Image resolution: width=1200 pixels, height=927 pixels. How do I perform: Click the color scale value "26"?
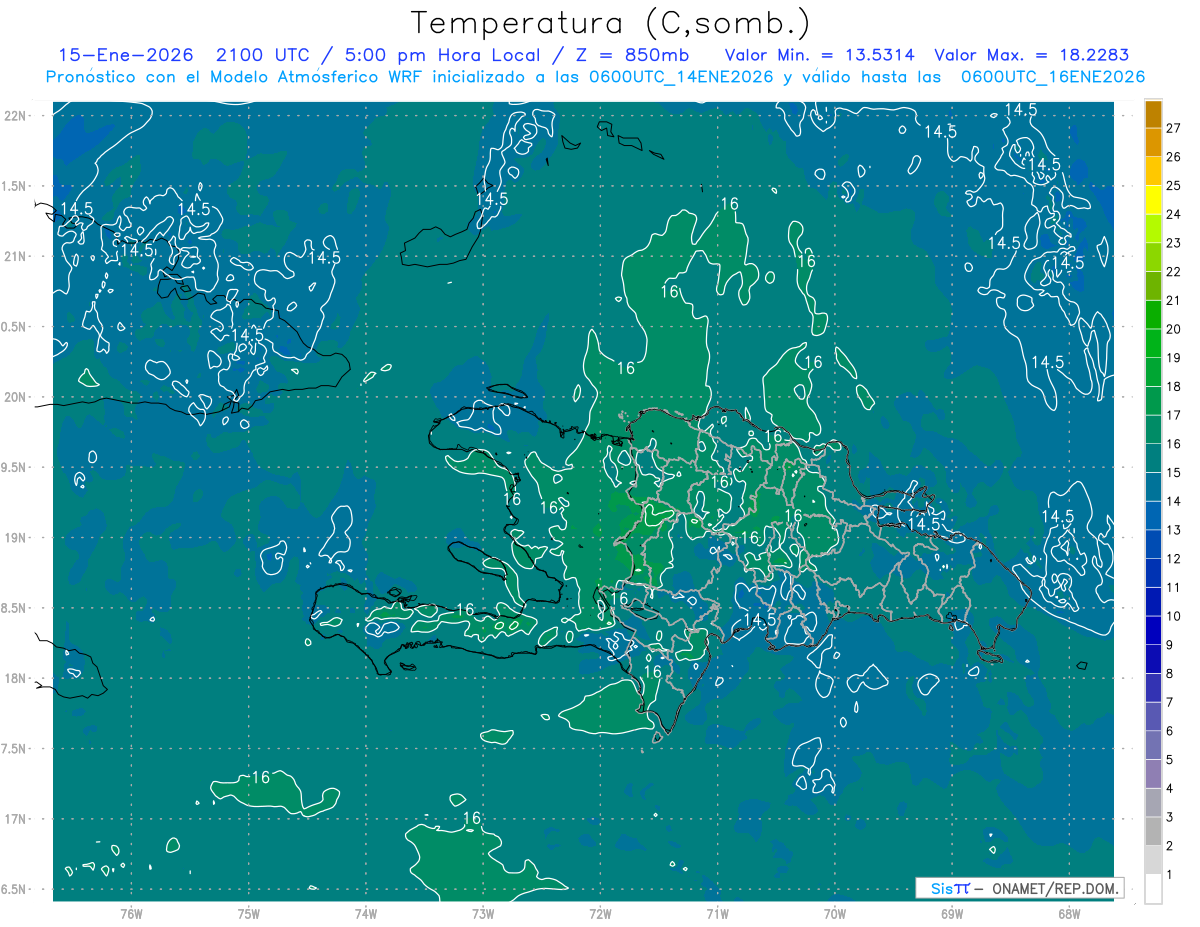tap(1174, 157)
